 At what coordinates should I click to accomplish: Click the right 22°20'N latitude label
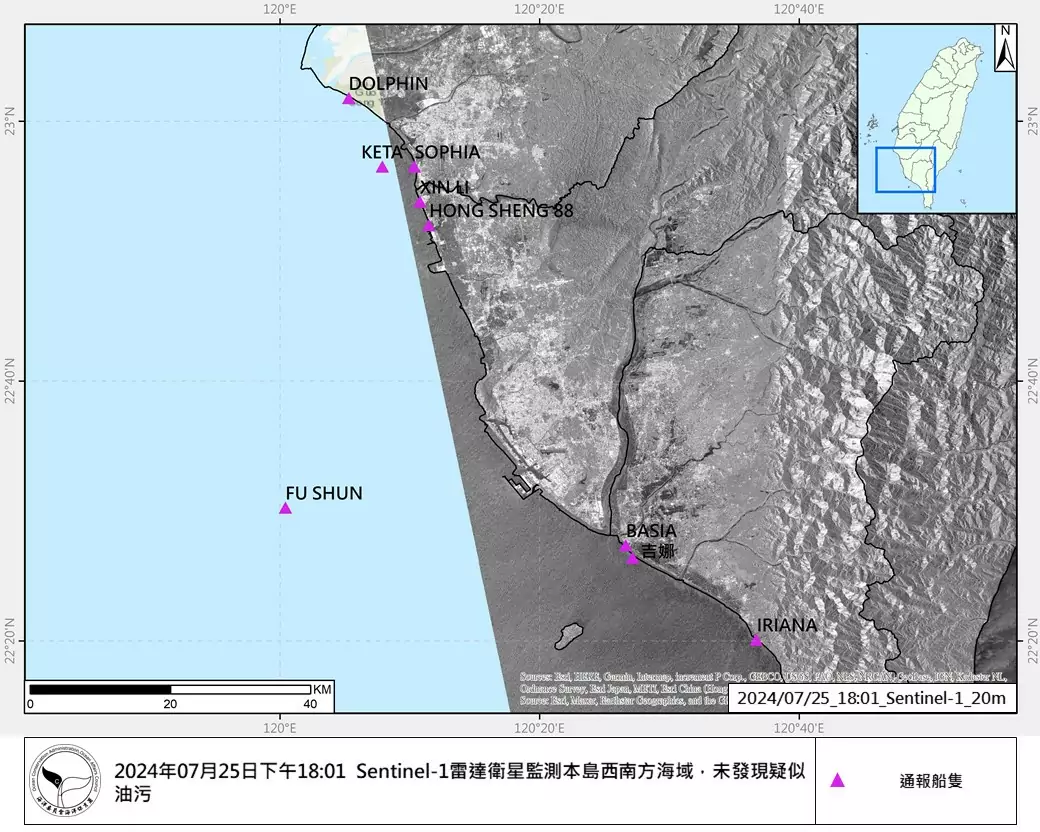click(1031, 641)
